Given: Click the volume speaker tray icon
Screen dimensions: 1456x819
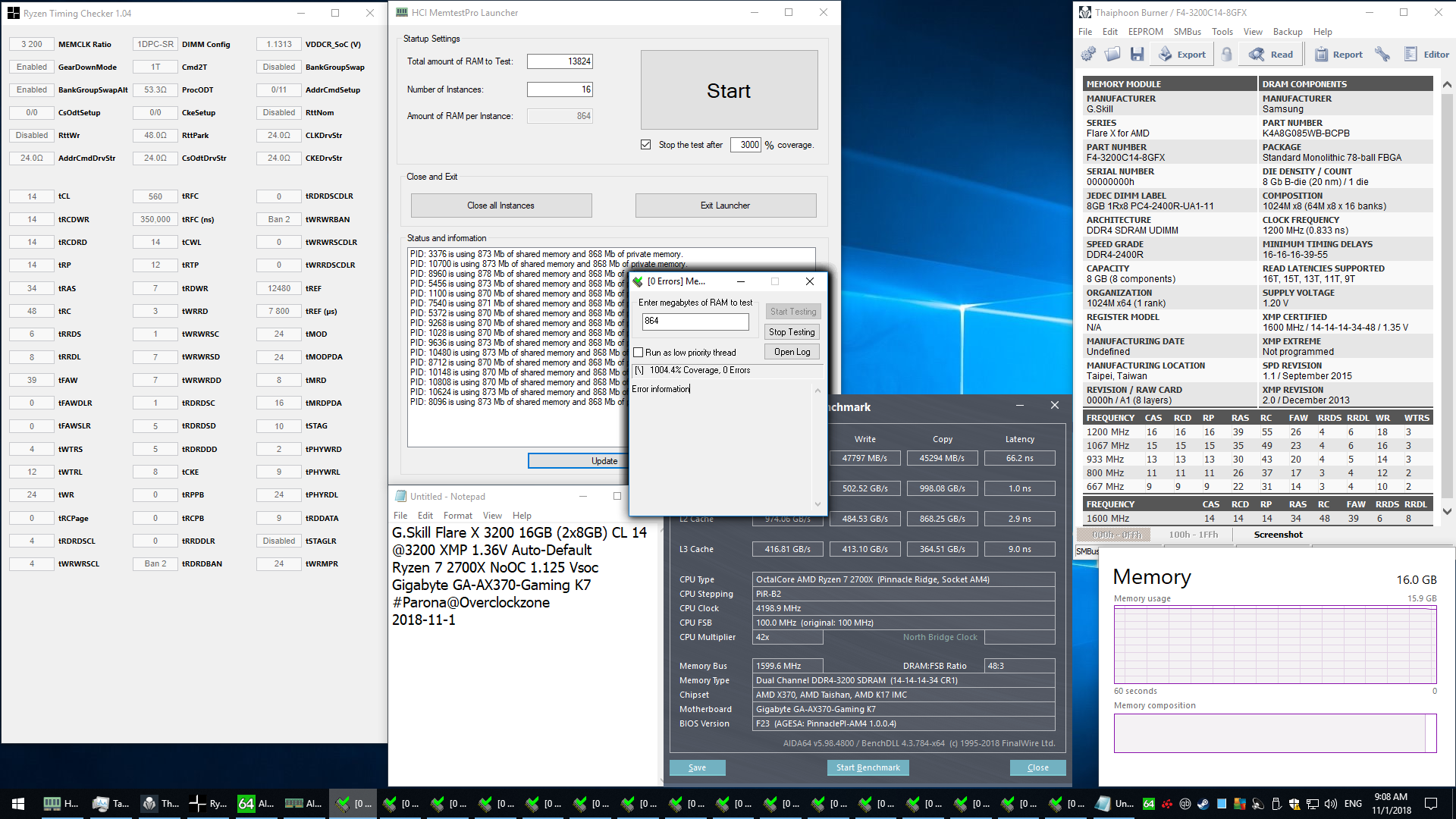Looking at the screenshot, I should tap(1331, 804).
